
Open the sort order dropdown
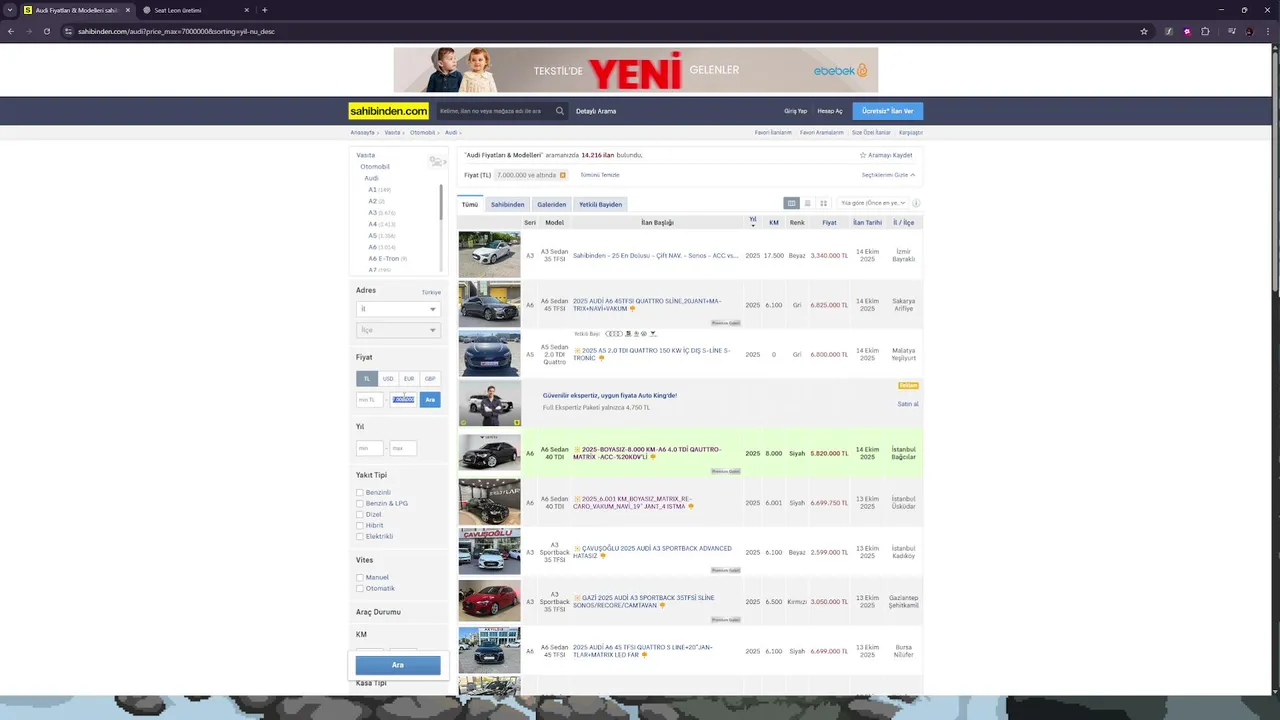click(x=872, y=203)
